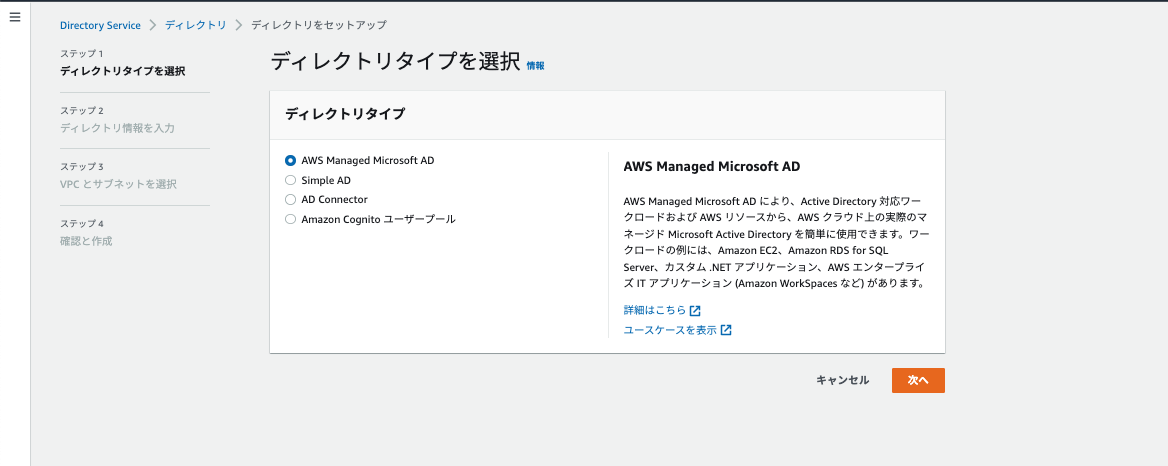
Task: Click the ステップ 2 label
Action: 81,110
